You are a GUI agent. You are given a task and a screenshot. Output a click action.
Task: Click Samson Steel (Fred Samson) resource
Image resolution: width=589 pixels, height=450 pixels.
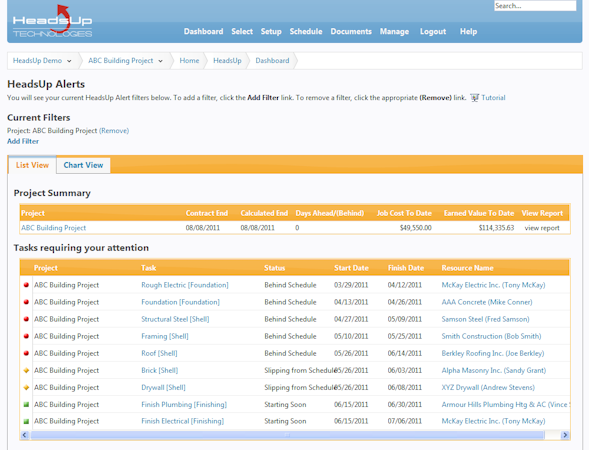tap(485, 319)
